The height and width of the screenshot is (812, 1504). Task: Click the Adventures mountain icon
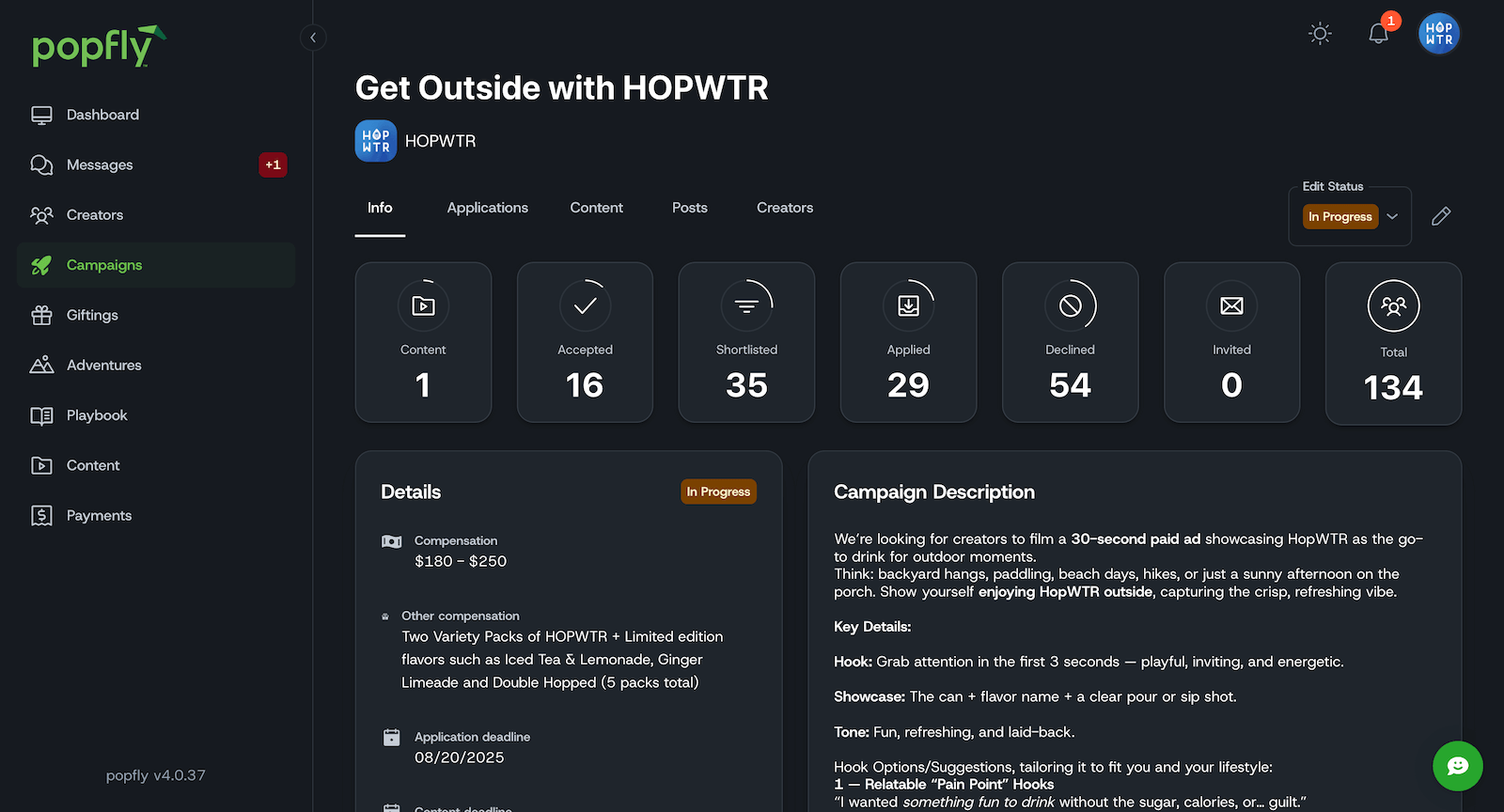coord(41,365)
